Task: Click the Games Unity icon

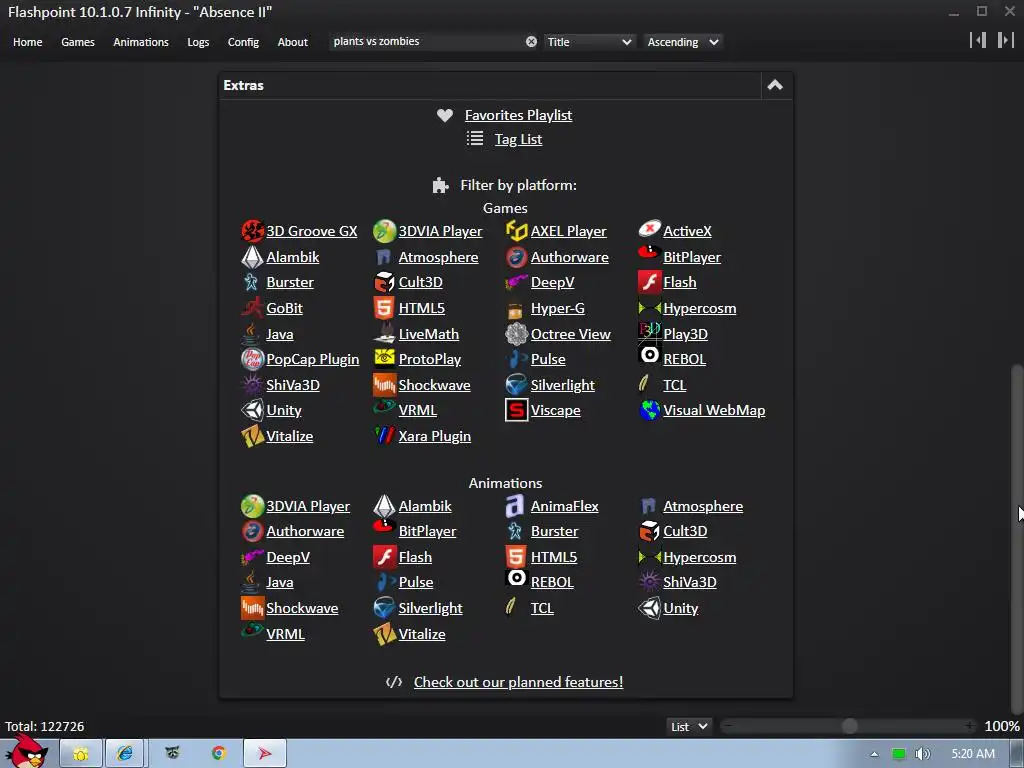Action: [x=252, y=410]
